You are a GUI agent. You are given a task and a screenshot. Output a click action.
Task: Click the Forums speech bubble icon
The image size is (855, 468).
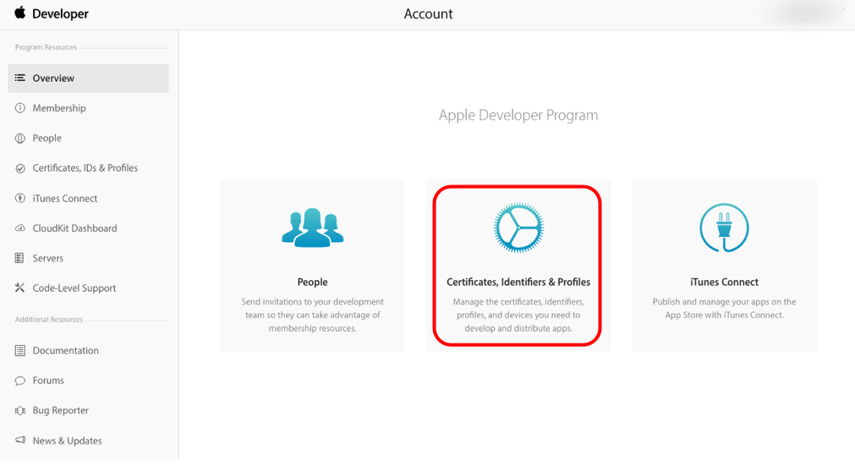point(20,380)
